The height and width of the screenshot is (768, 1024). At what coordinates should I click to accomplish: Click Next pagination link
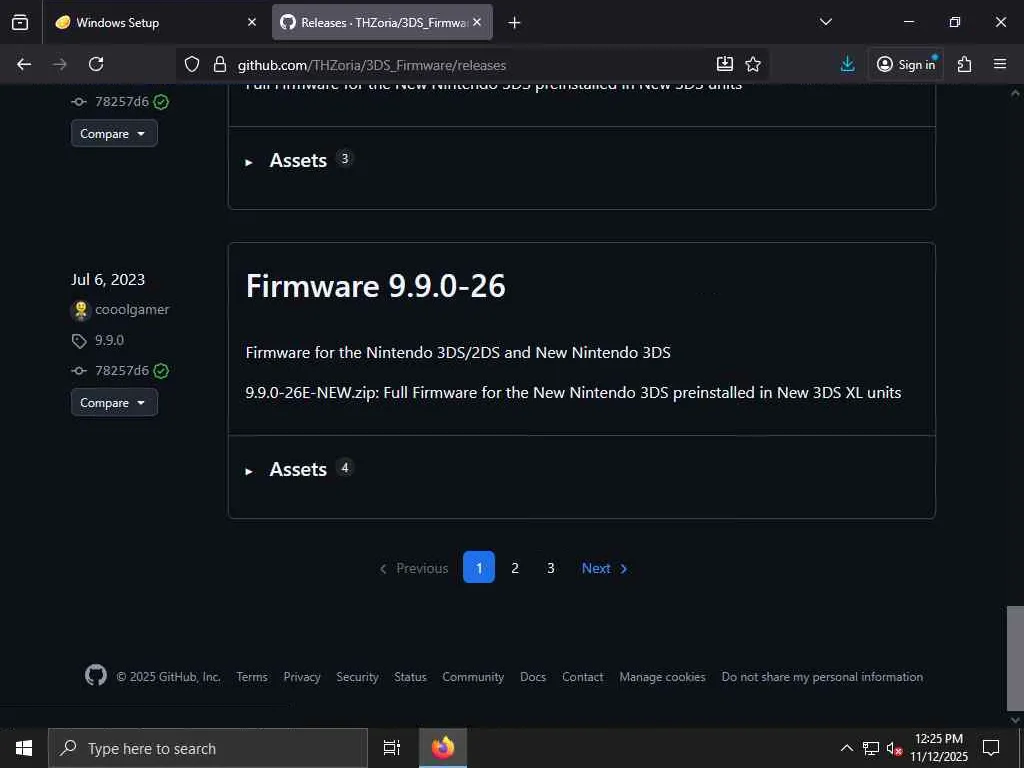[605, 568]
